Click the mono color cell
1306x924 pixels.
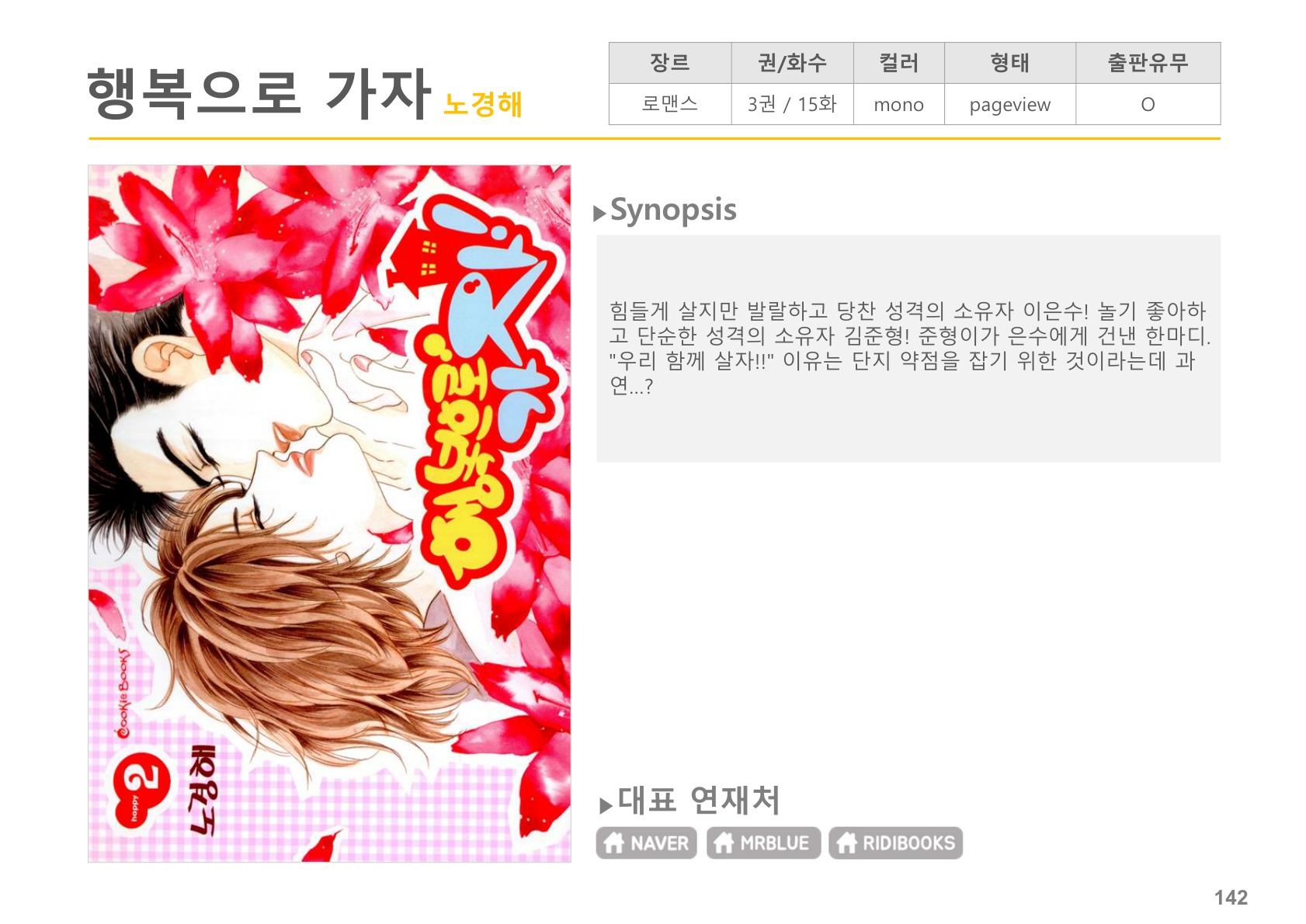pos(898,104)
